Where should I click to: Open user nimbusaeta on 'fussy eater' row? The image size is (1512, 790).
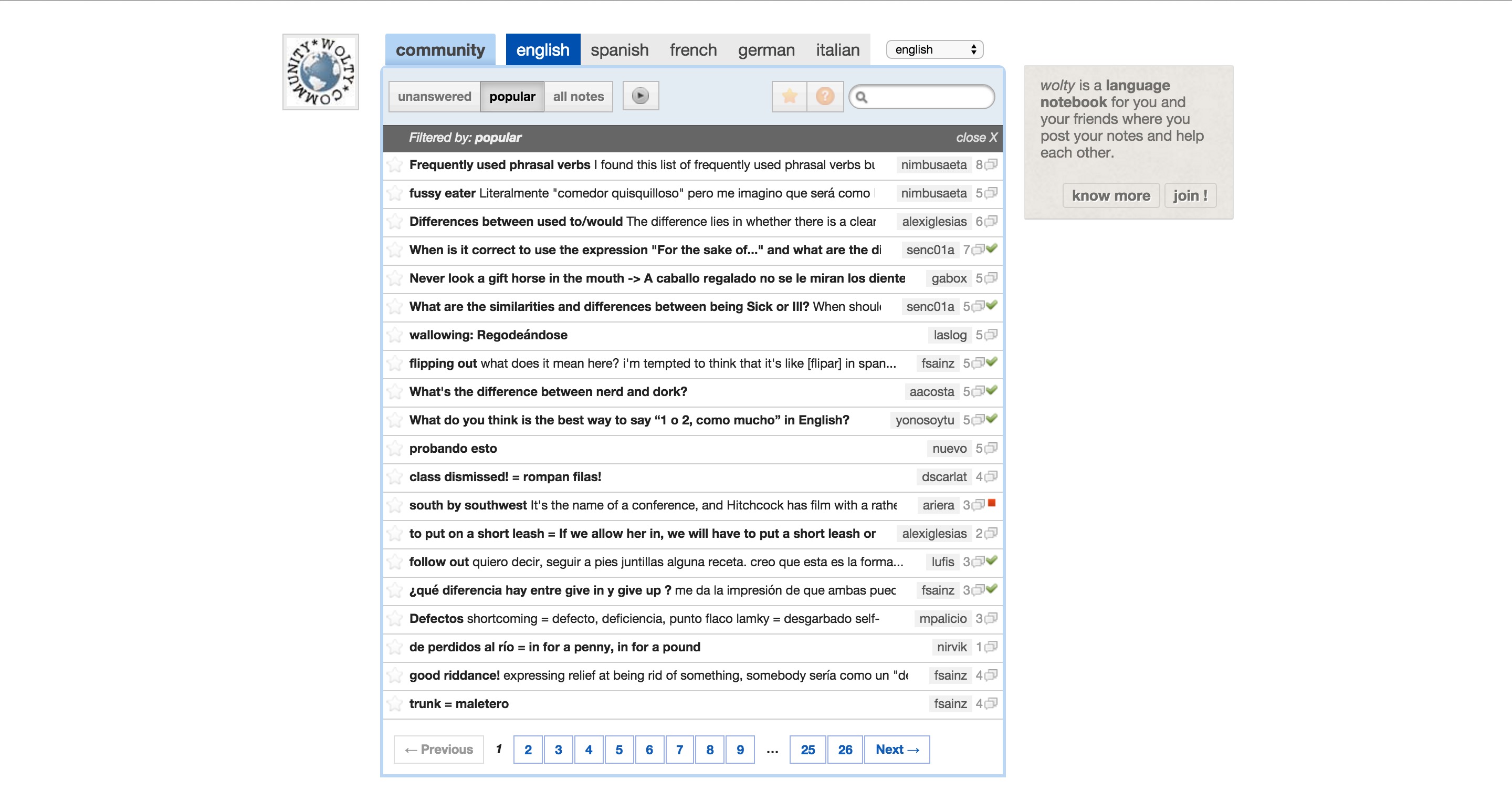point(934,193)
